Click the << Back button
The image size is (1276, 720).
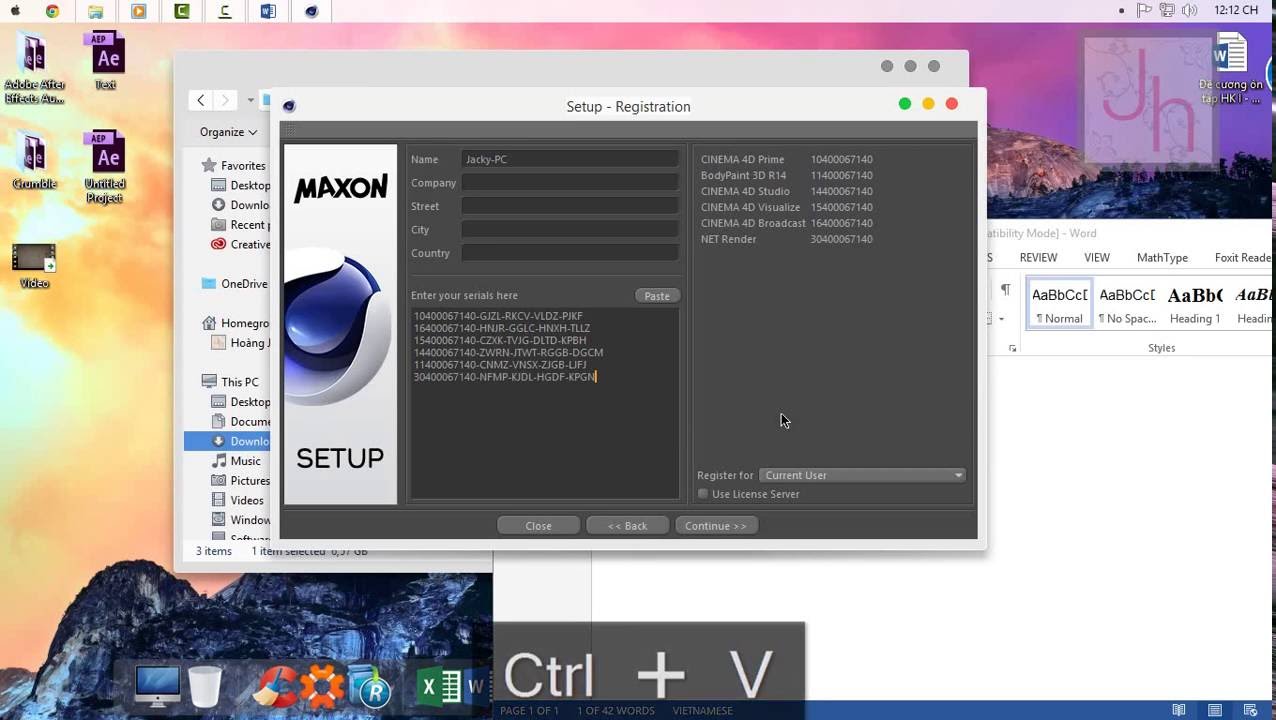(627, 526)
